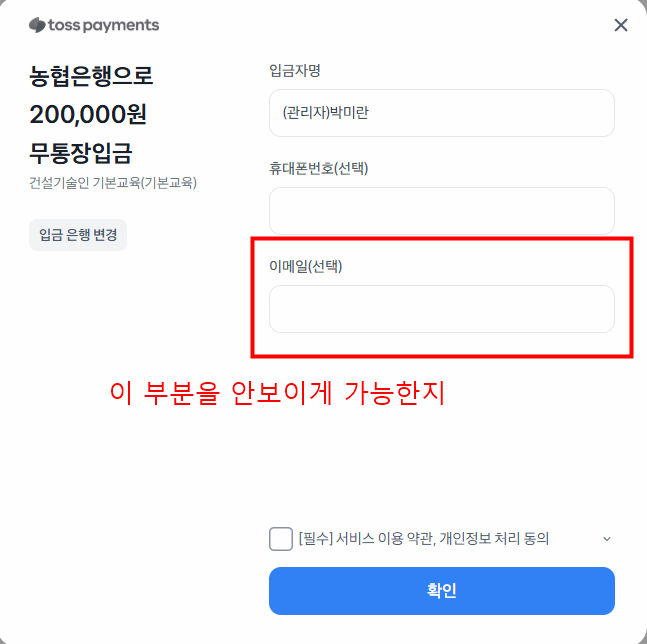This screenshot has height=644, width=647.
Task: Click the 입금자명 label text
Action: click(294, 71)
